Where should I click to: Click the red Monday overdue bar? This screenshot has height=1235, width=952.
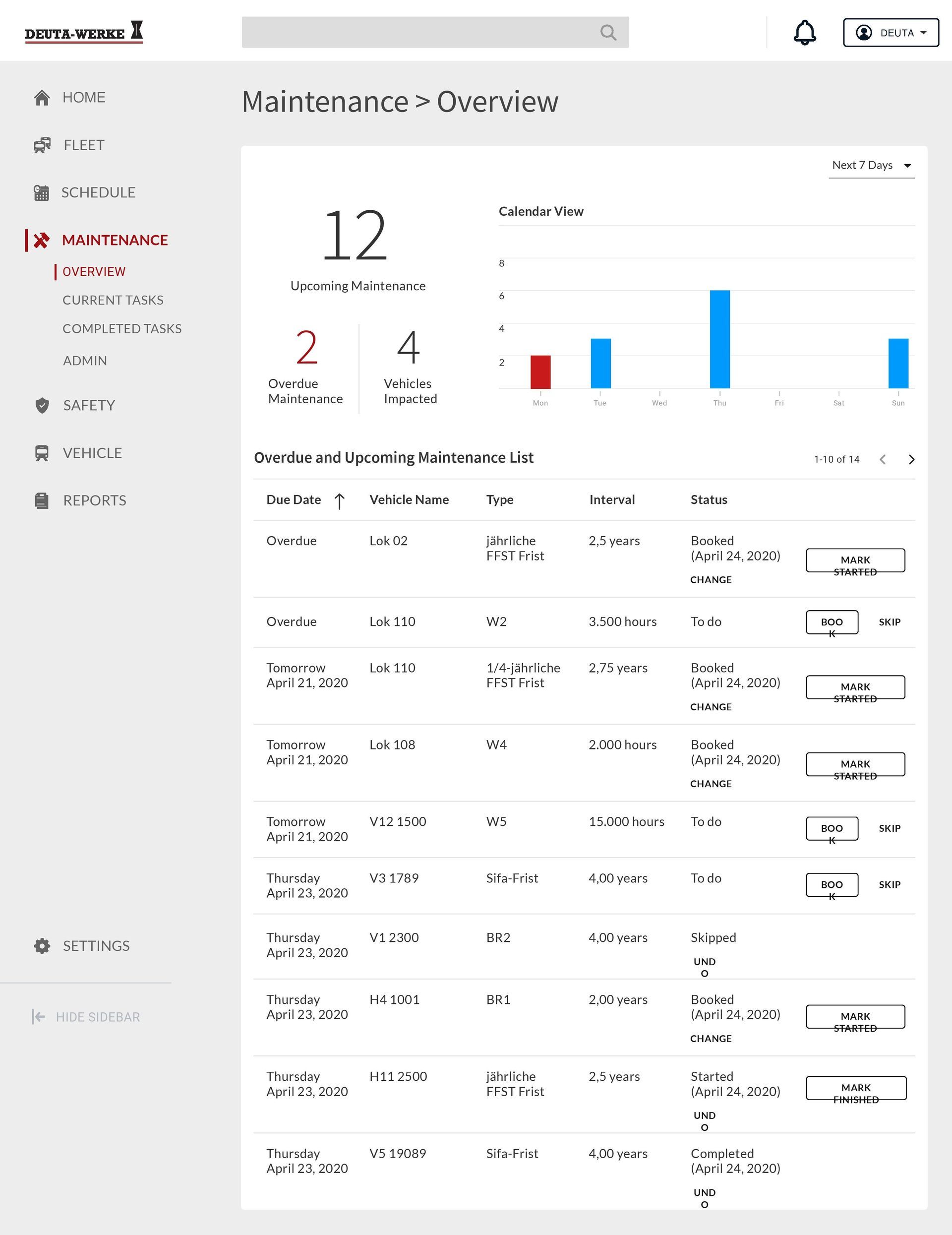click(540, 371)
